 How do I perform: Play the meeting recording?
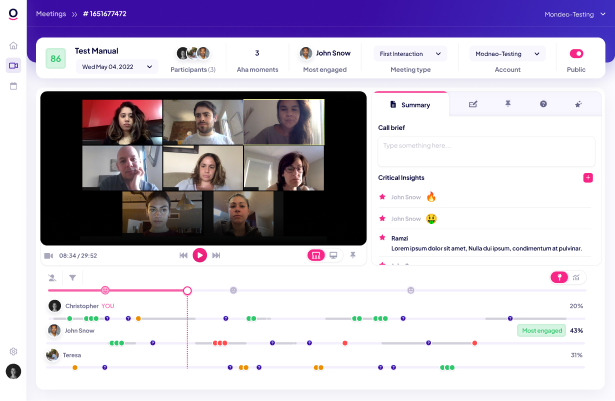coord(200,255)
